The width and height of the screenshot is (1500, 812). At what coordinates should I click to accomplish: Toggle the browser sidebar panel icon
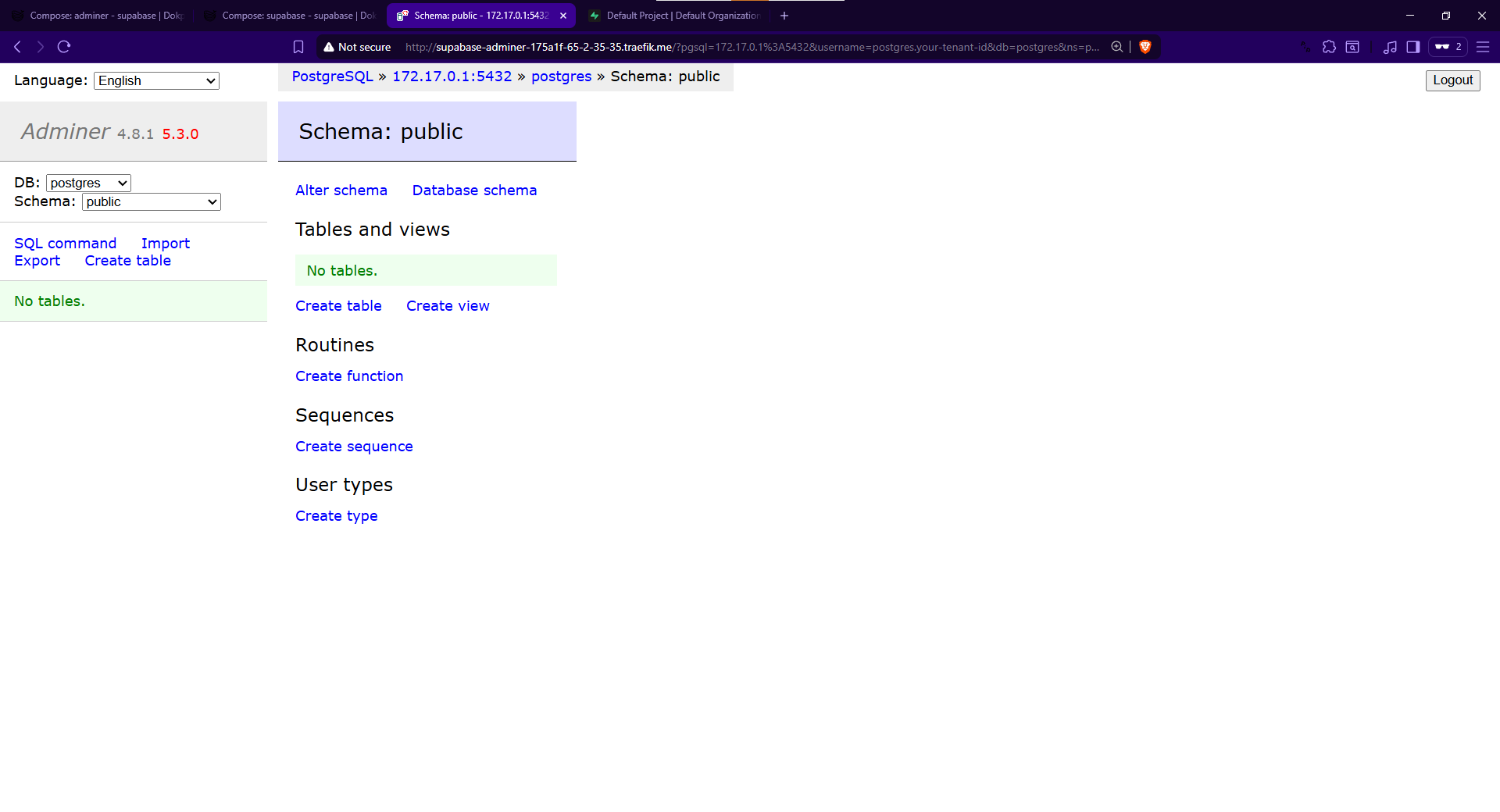[x=1413, y=47]
